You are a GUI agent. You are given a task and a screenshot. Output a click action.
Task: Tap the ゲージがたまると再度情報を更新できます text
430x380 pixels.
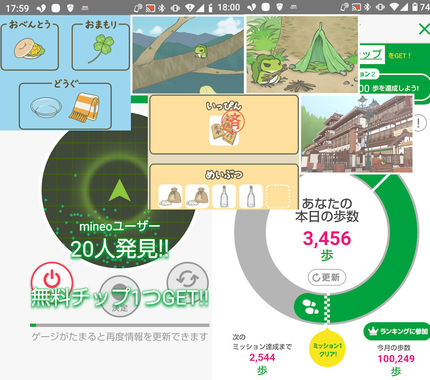(x=120, y=337)
